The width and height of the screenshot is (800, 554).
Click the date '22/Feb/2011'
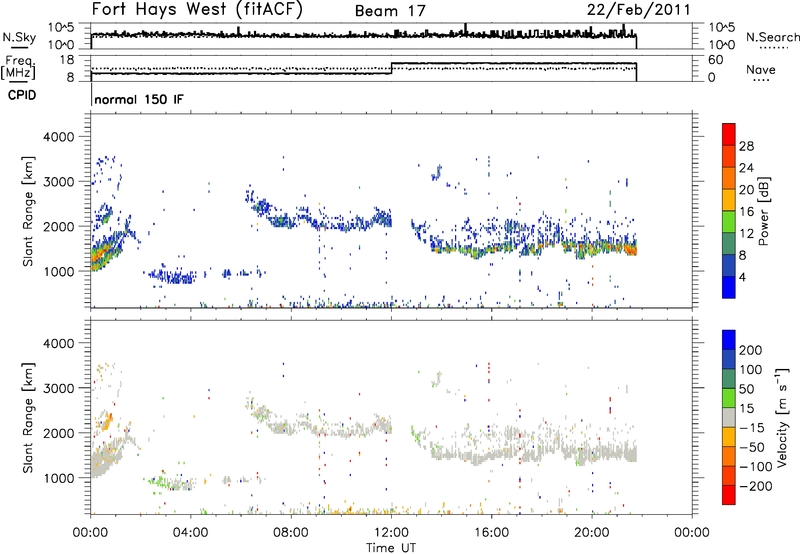(x=639, y=10)
